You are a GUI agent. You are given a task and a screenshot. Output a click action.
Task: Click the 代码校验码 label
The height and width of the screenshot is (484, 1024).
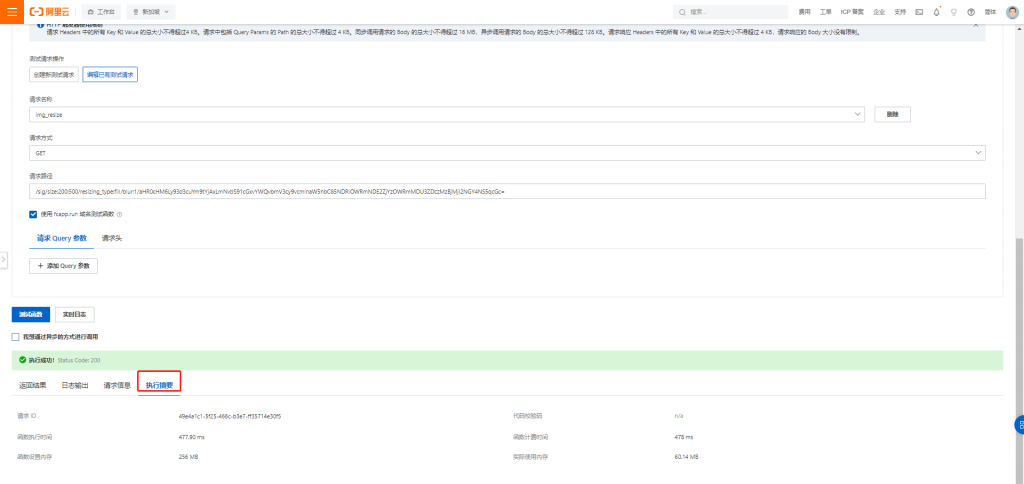pos(528,416)
